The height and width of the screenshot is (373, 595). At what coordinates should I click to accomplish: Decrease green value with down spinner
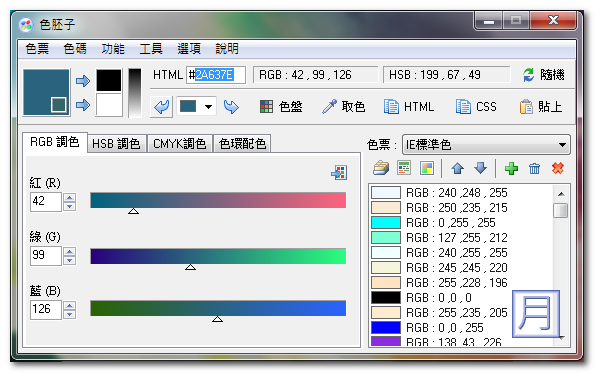pos(69,260)
